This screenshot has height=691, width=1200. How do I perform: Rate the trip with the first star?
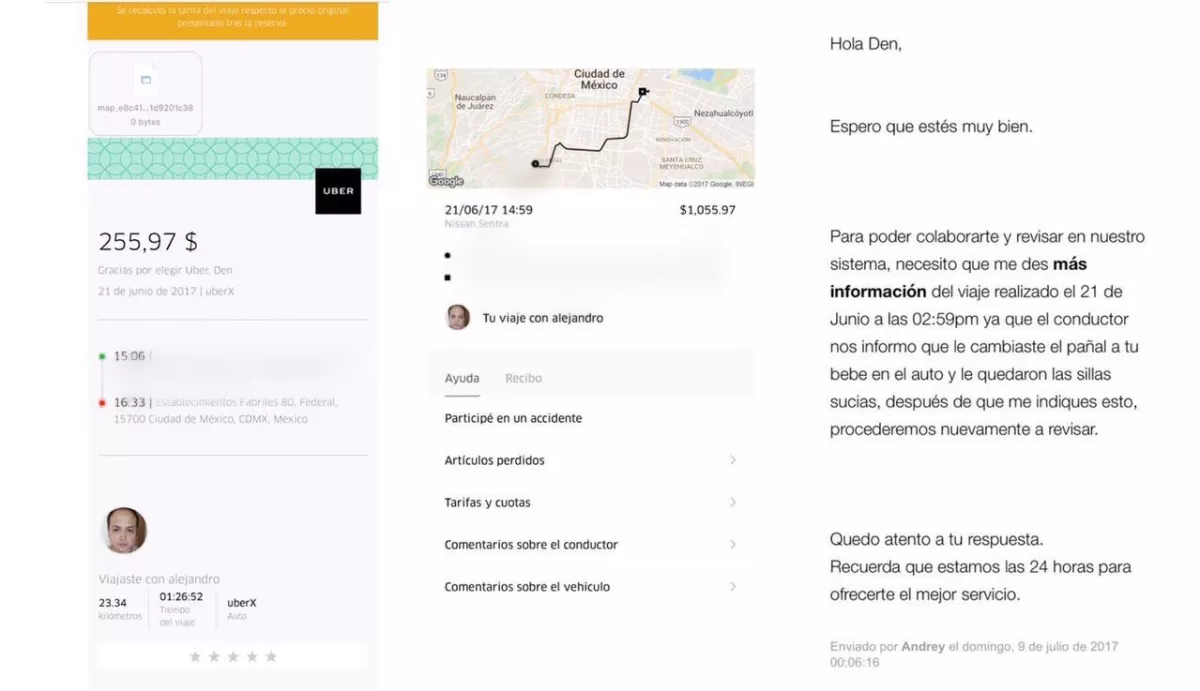(195, 657)
